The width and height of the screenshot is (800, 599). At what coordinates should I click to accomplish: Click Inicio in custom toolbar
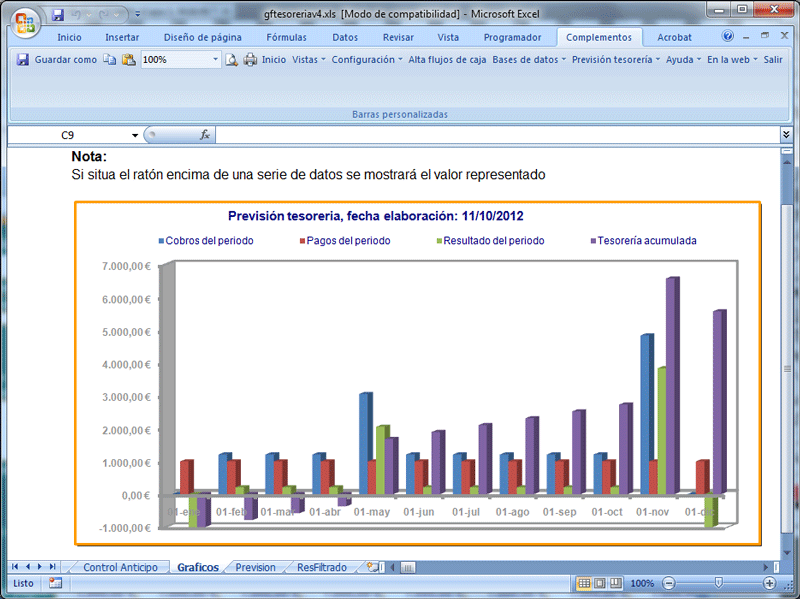(274, 60)
